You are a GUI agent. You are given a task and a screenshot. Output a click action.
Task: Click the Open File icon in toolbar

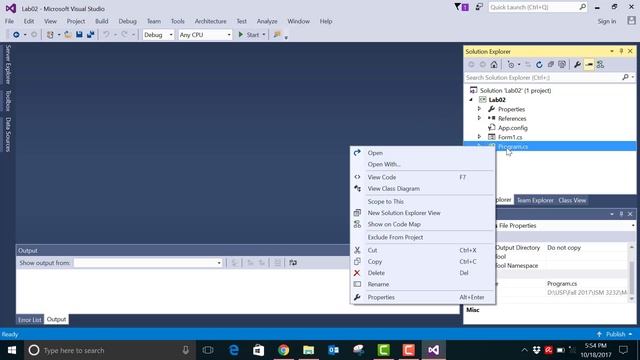coord(68,35)
